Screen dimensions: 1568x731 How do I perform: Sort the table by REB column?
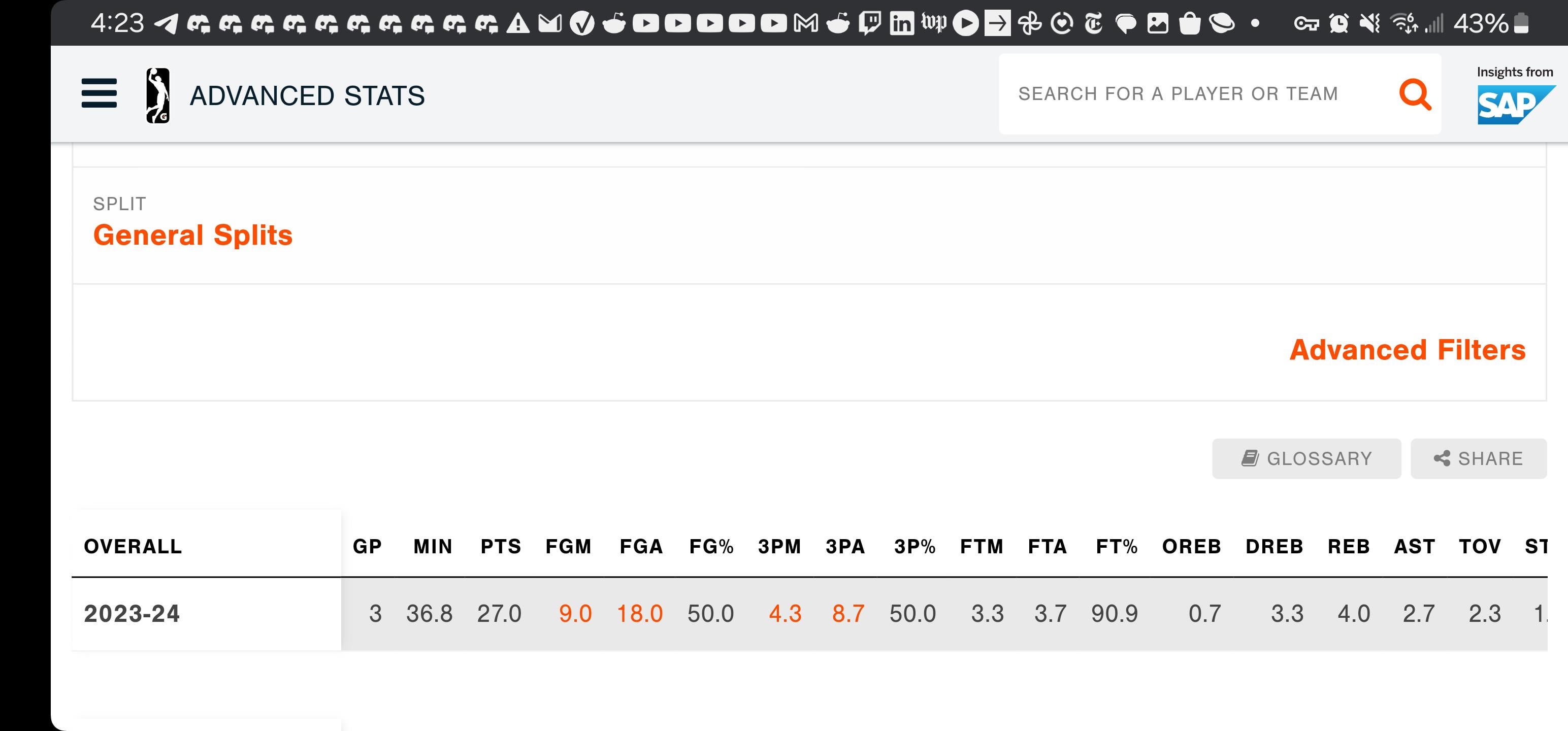coord(1348,547)
